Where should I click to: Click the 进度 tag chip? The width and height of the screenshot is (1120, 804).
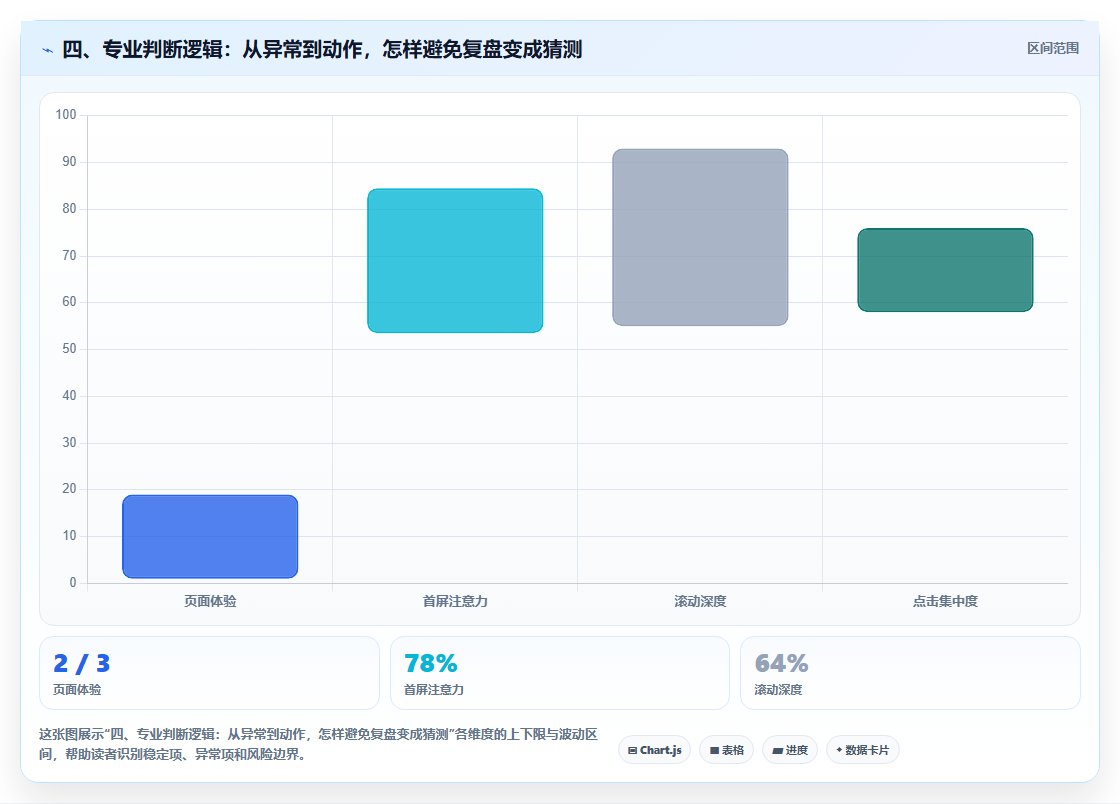point(790,750)
